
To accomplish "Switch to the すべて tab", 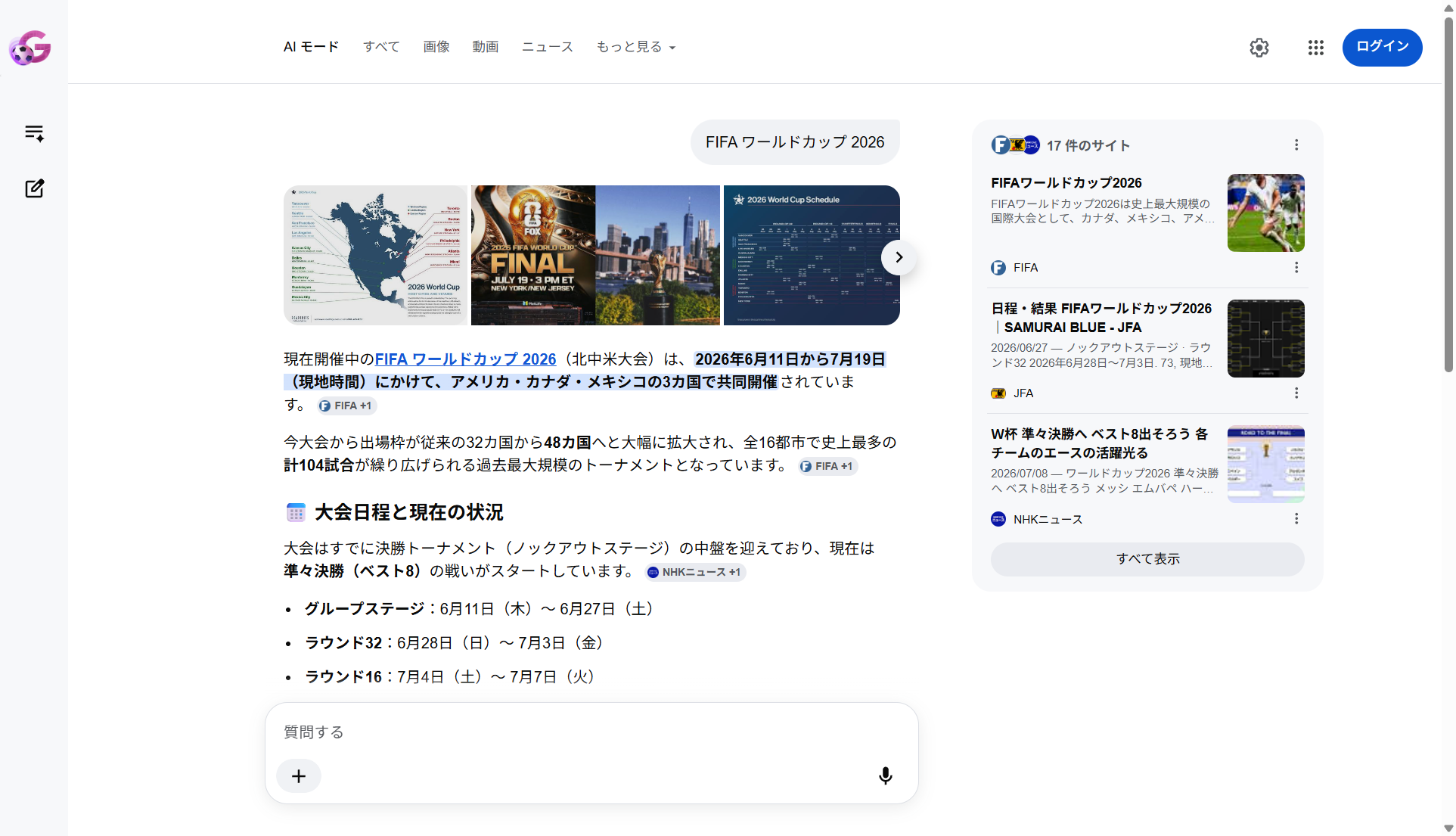I will [x=381, y=47].
